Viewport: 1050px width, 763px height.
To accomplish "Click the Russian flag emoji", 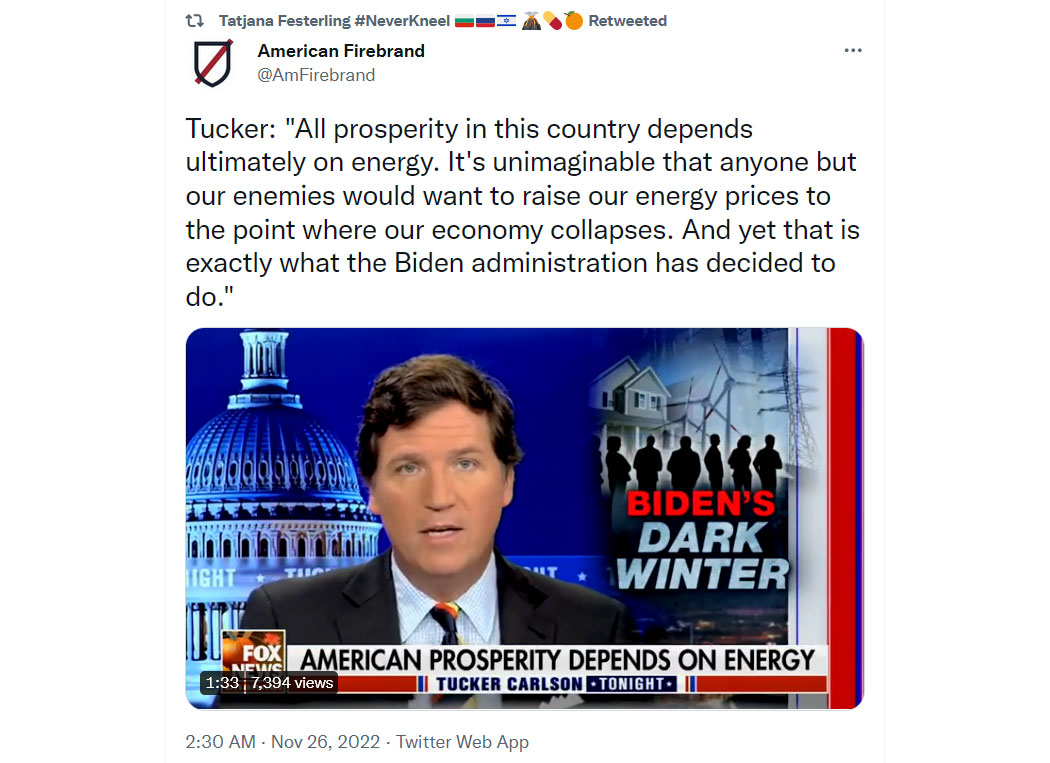I will 485,21.
